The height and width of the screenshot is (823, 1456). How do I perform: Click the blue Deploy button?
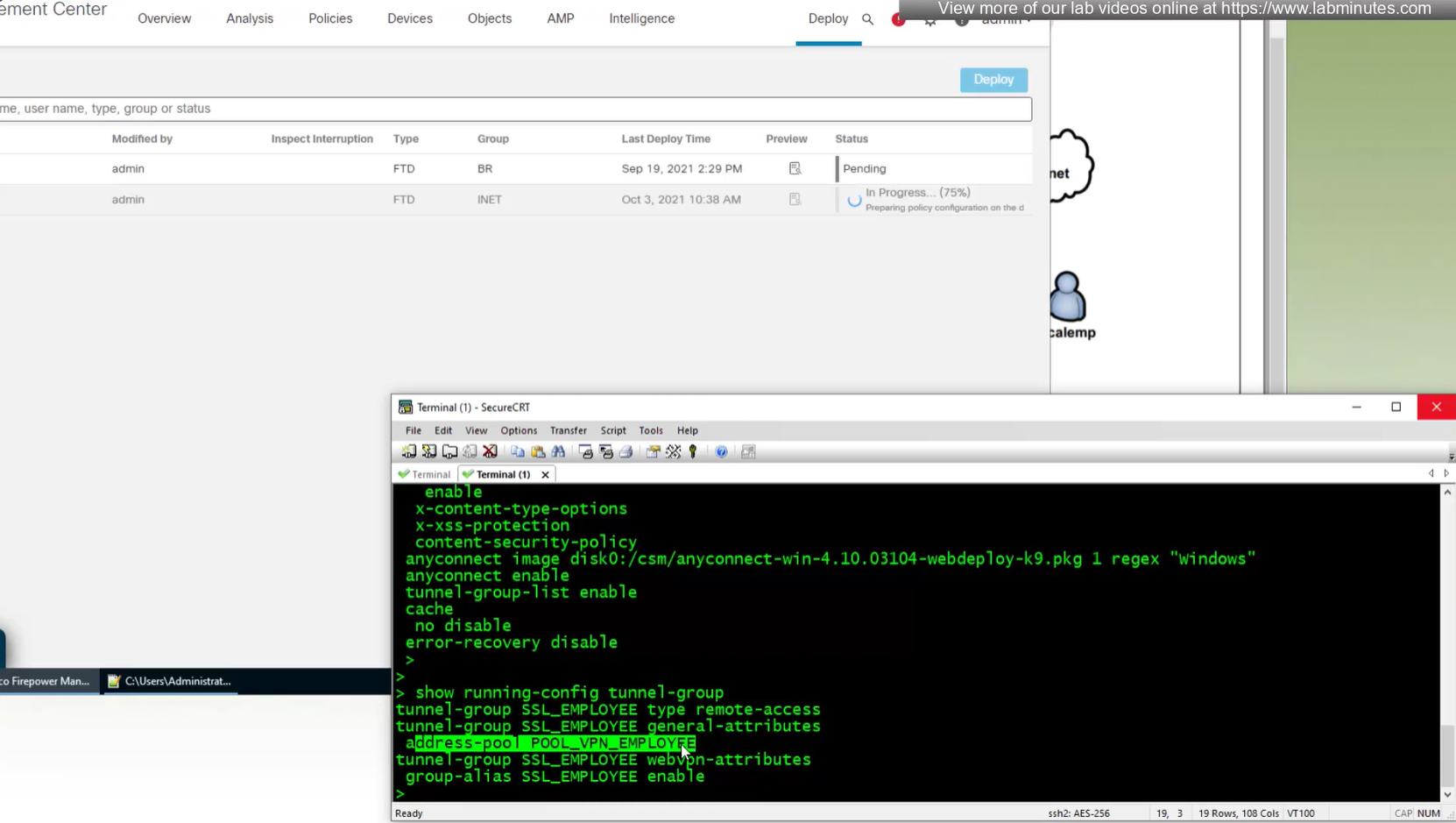(993, 80)
